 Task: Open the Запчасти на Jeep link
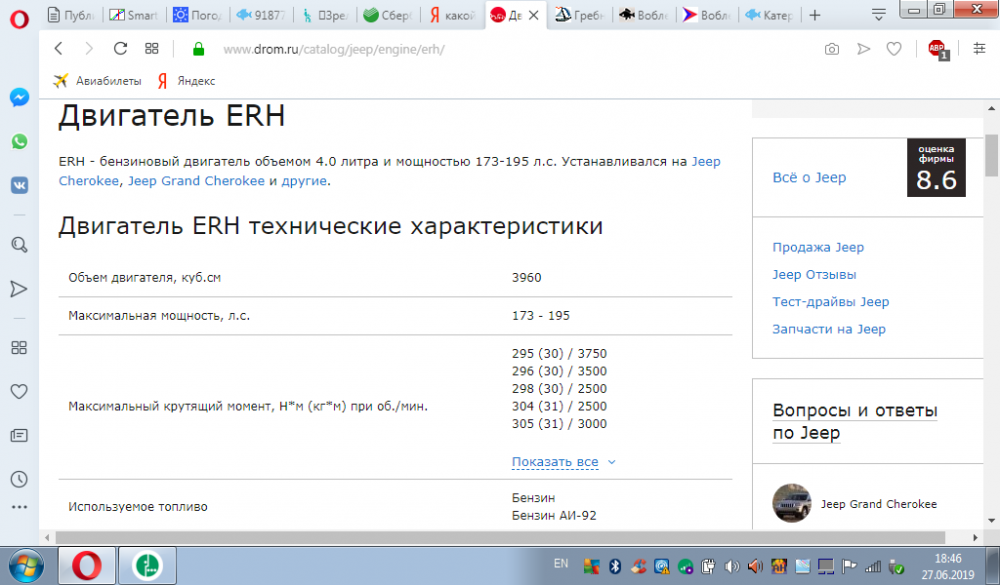coord(828,329)
